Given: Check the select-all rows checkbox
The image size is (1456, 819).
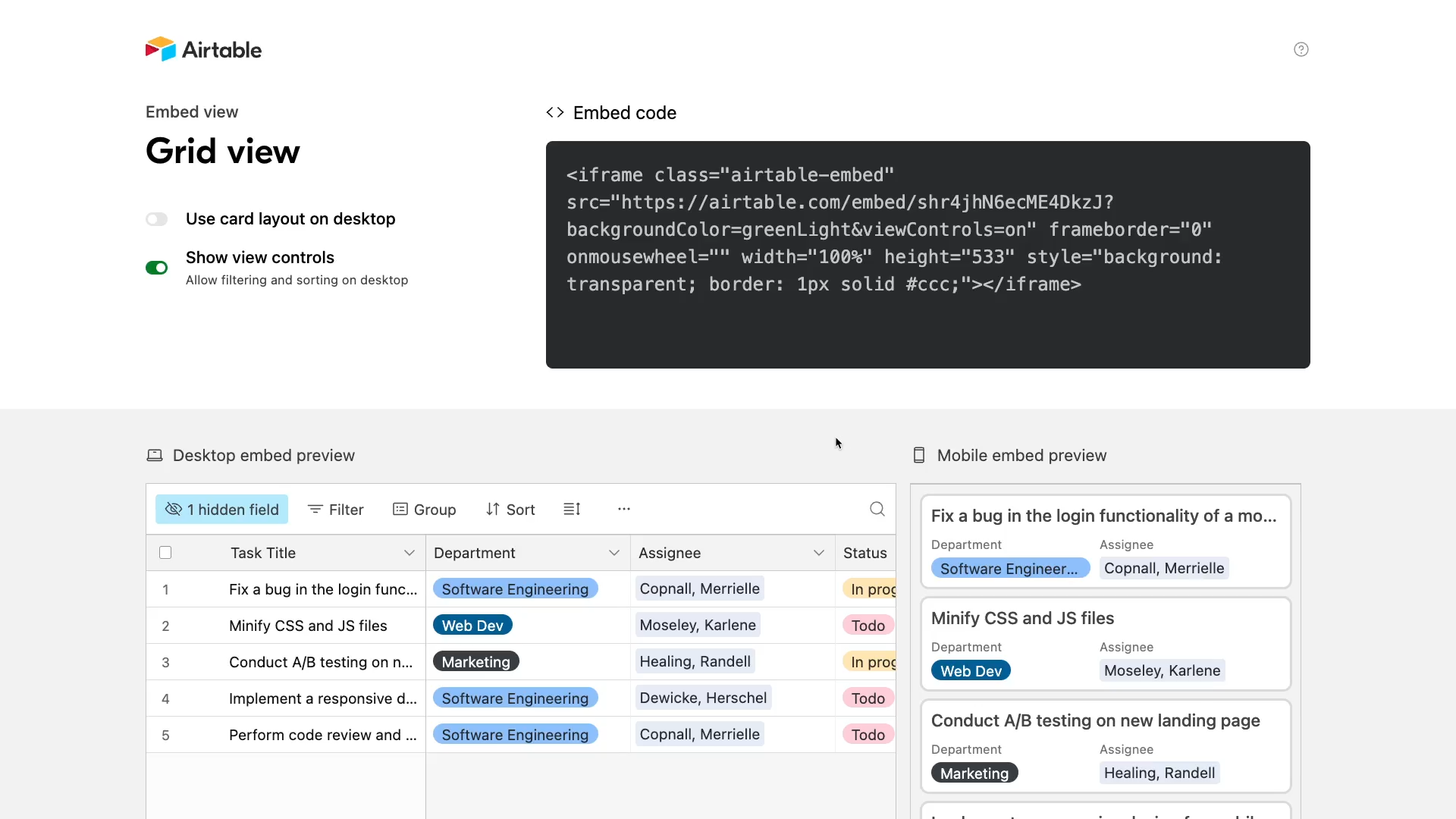Looking at the screenshot, I should coord(165,553).
